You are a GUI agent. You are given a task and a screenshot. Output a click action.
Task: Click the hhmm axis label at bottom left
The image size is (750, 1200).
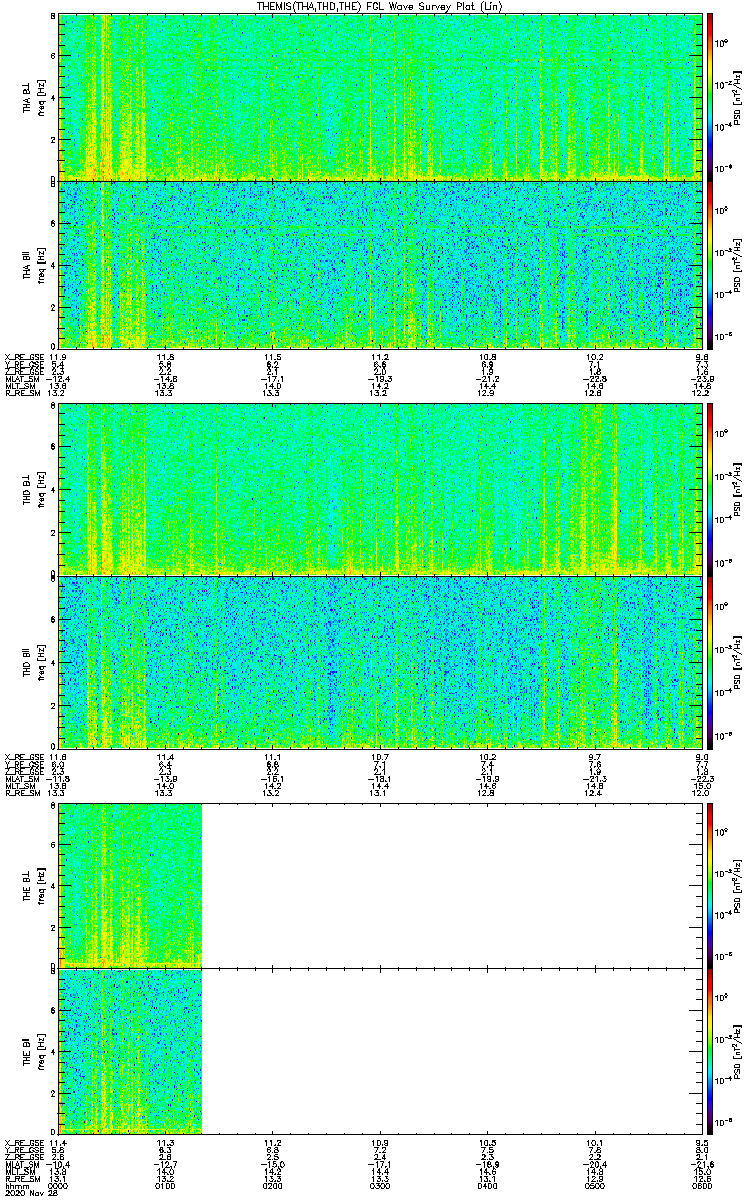click(x=16, y=1185)
